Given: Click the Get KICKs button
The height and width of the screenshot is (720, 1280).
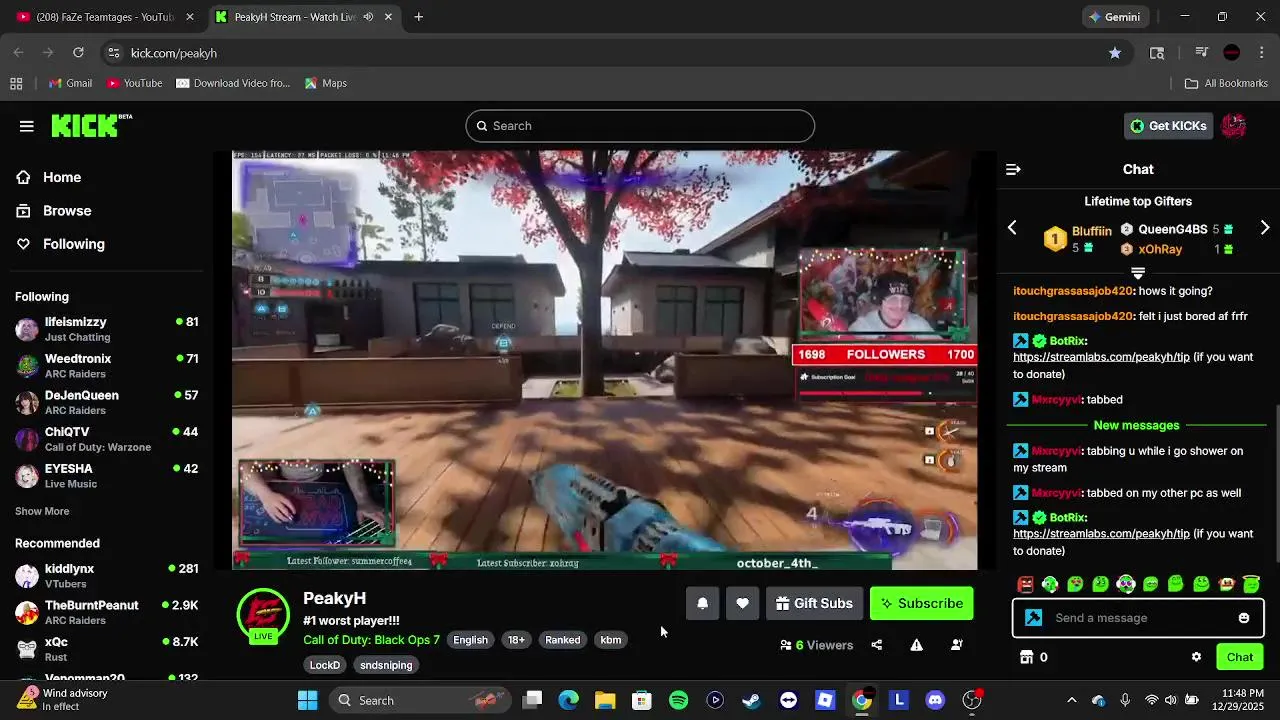Looking at the screenshot, I should tap(1168, 126).
